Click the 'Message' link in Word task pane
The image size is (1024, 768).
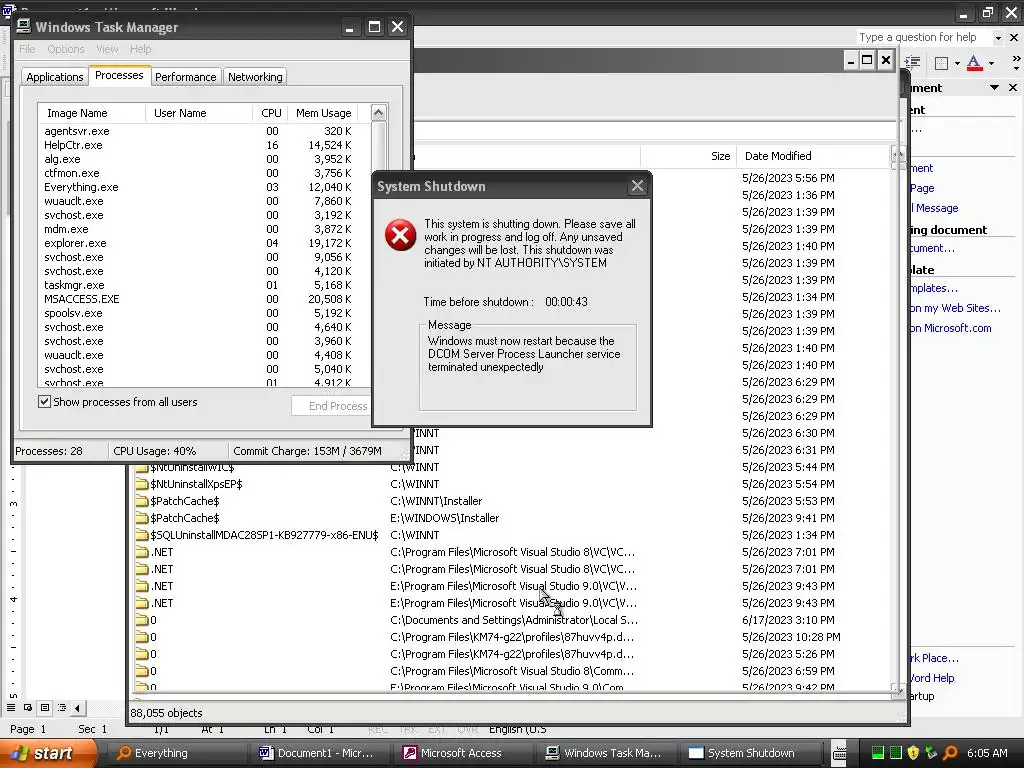(x=937, y=208)
